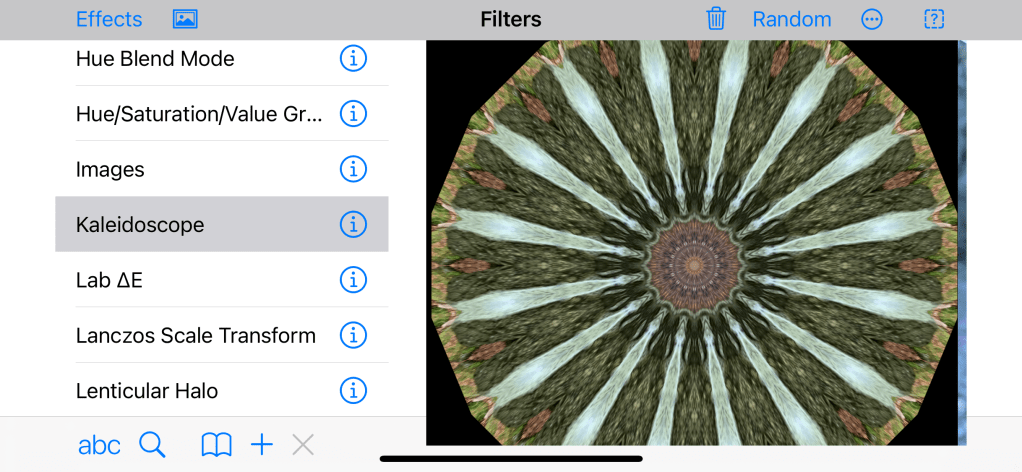Tap the X remove filter icon
Viewport: 1022px width, 472px height.
(303, 445)
